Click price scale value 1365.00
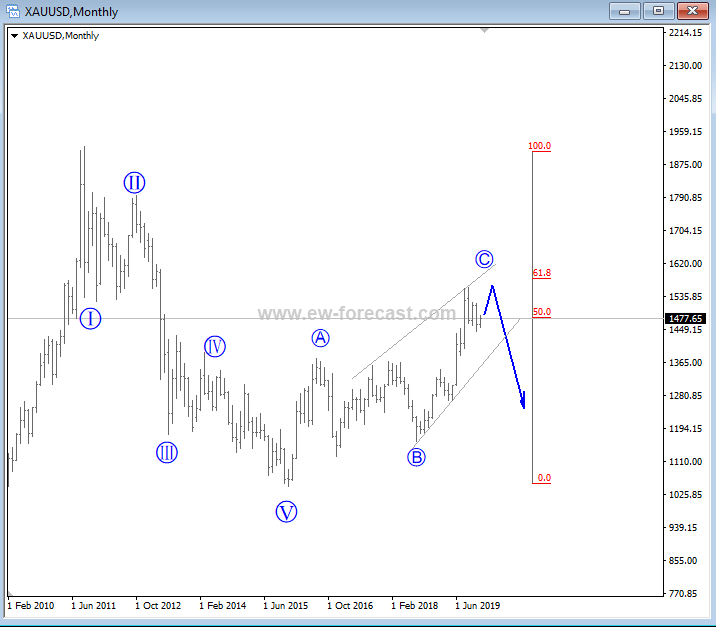Screen dimensions: 716x627 point(685,363)
